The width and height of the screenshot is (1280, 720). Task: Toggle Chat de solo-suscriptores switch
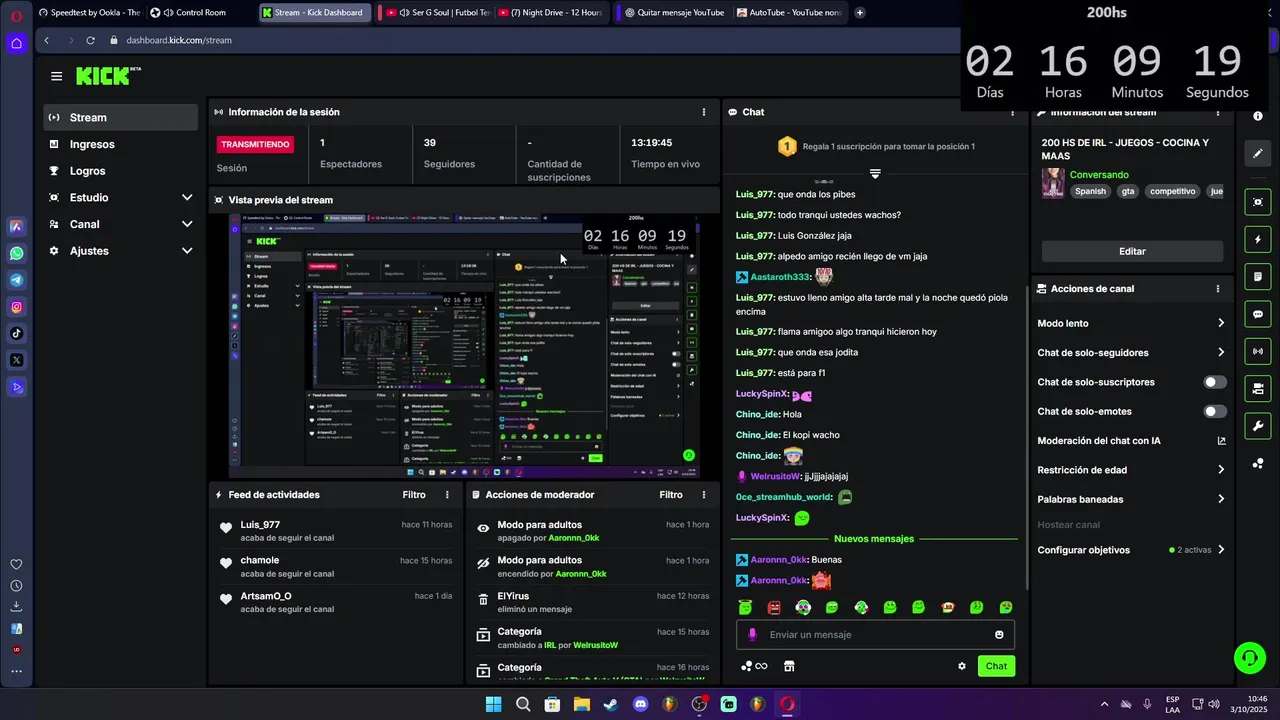coord(1215,382)
